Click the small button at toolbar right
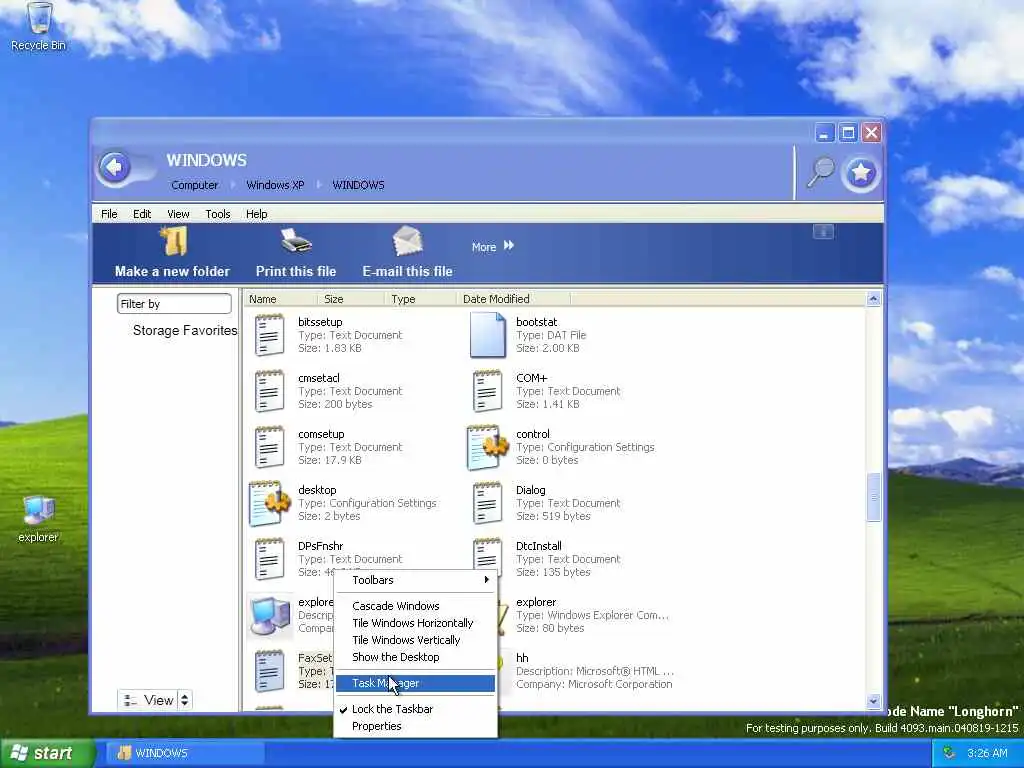 click(x=823, y=232)
